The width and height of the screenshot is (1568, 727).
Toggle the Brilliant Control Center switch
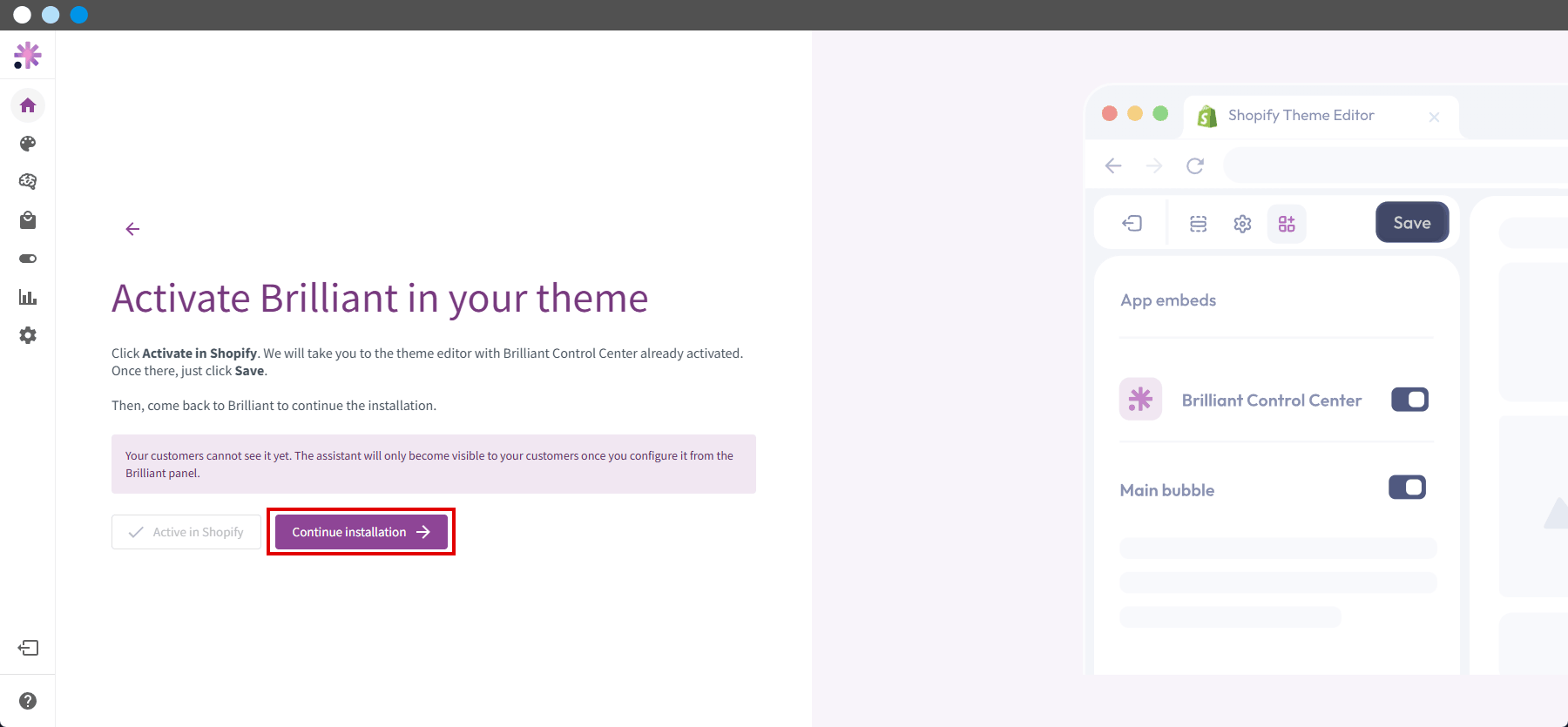[1409, 400]
